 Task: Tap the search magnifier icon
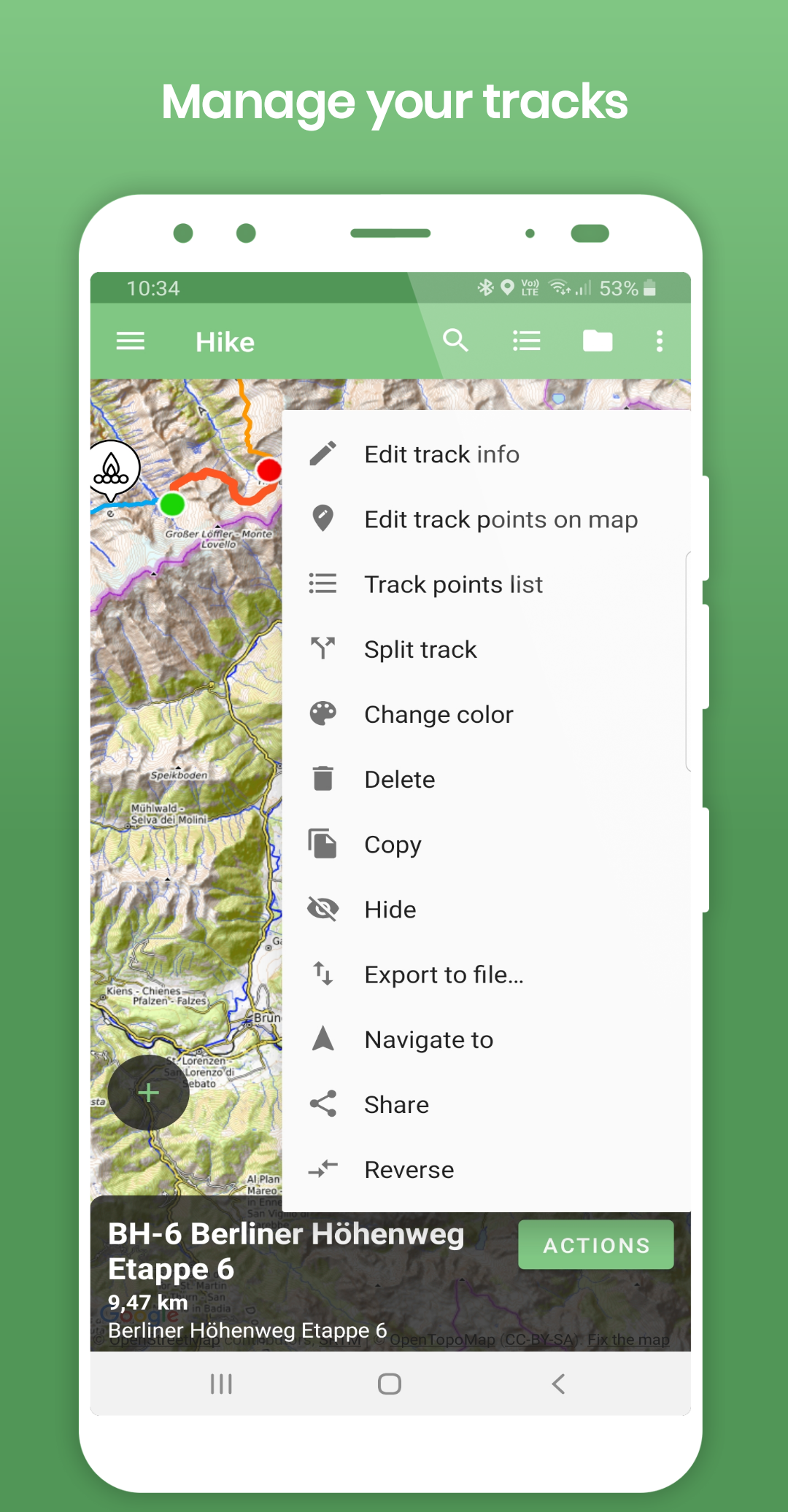click(455, 341)
